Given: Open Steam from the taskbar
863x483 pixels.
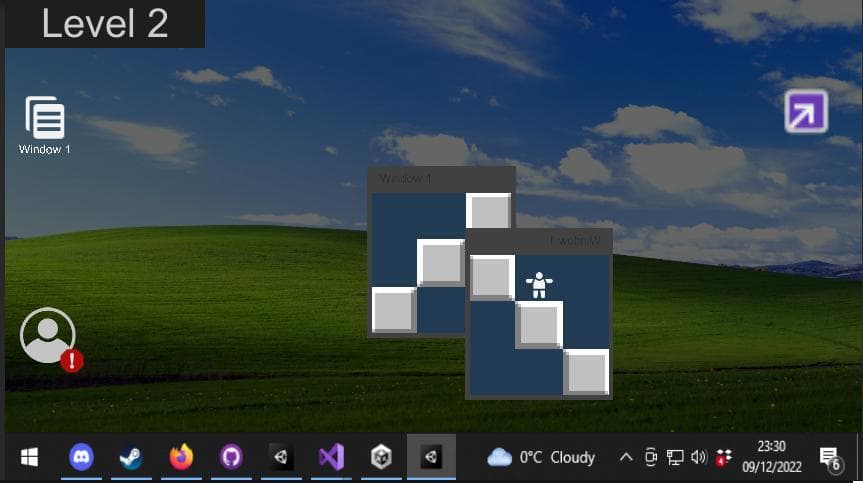Looking at the screenshot, I should pos(131,457).
